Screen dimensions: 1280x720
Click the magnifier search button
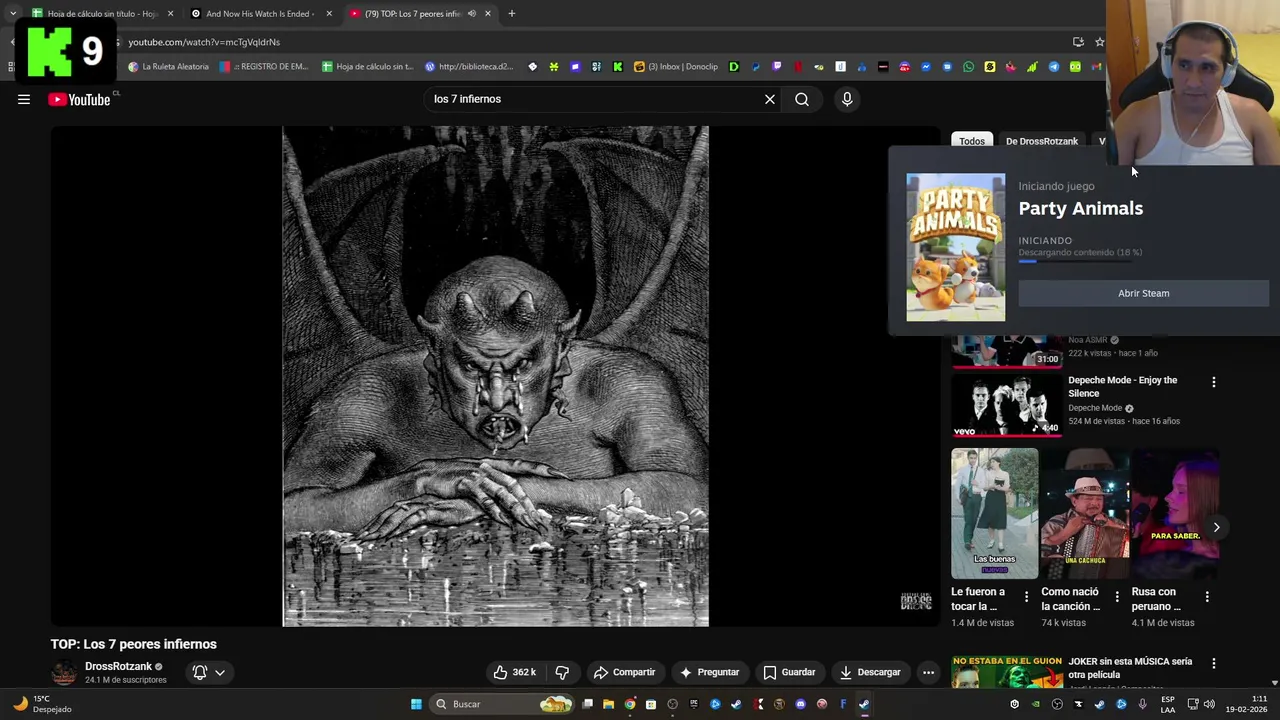[x=802, y=99]
